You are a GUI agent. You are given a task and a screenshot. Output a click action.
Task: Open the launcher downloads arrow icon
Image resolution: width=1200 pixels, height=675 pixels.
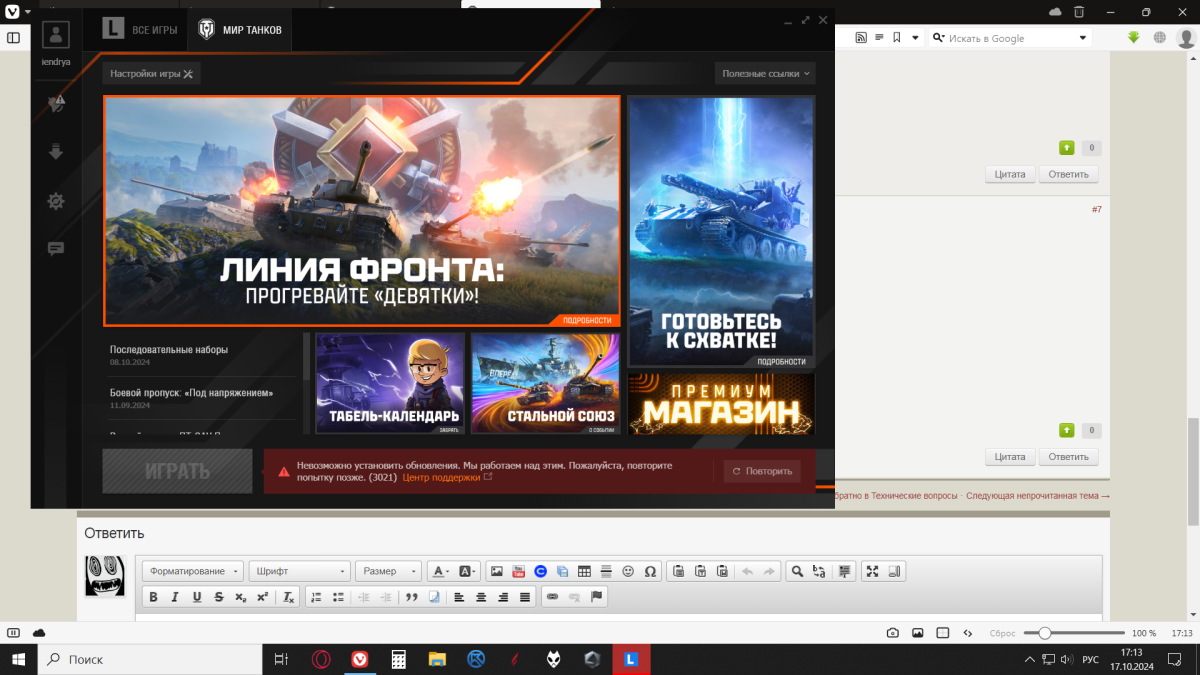[x=56, y=152]
